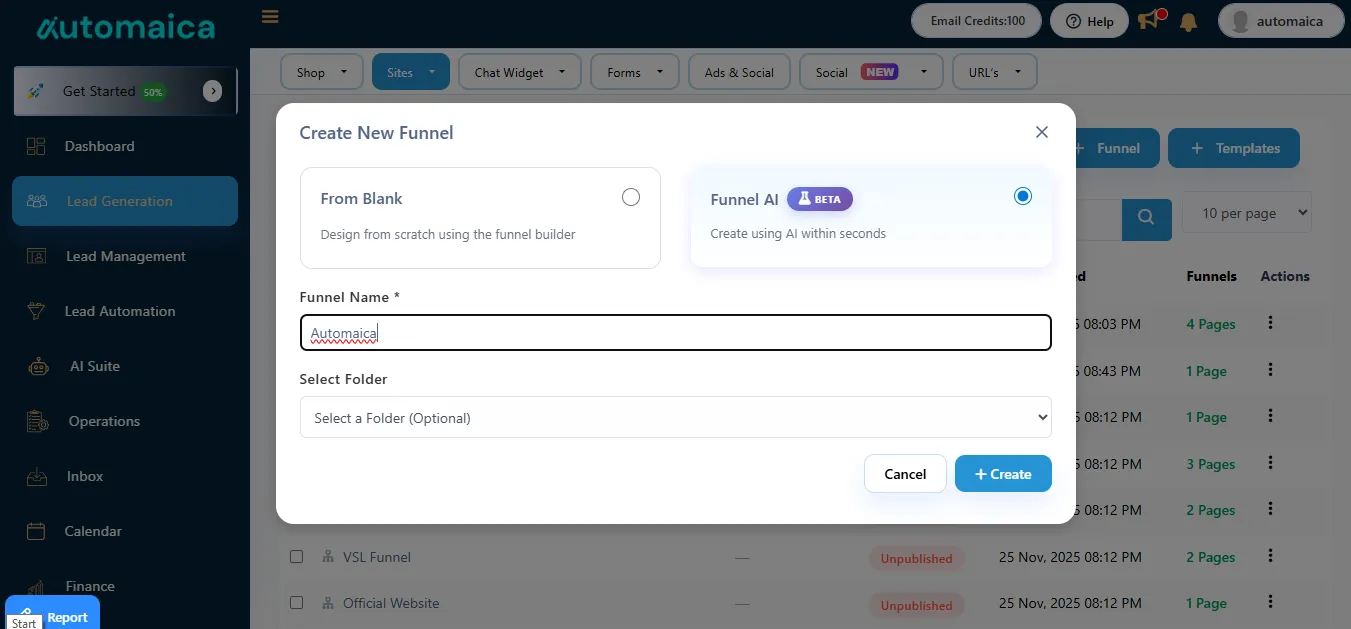
Task: Click the hamburger menu icon
Action: (269, 17)
